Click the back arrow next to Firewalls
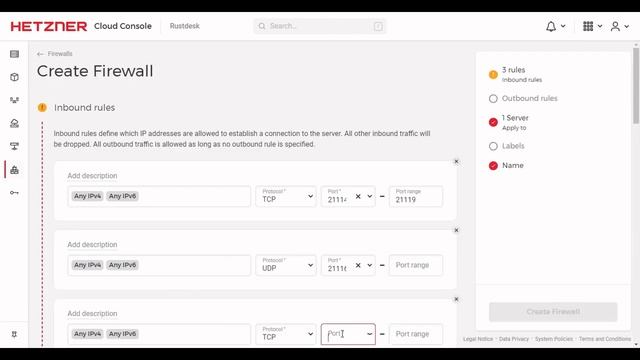This screenshot has height=360, width=640. pos(40,54)
